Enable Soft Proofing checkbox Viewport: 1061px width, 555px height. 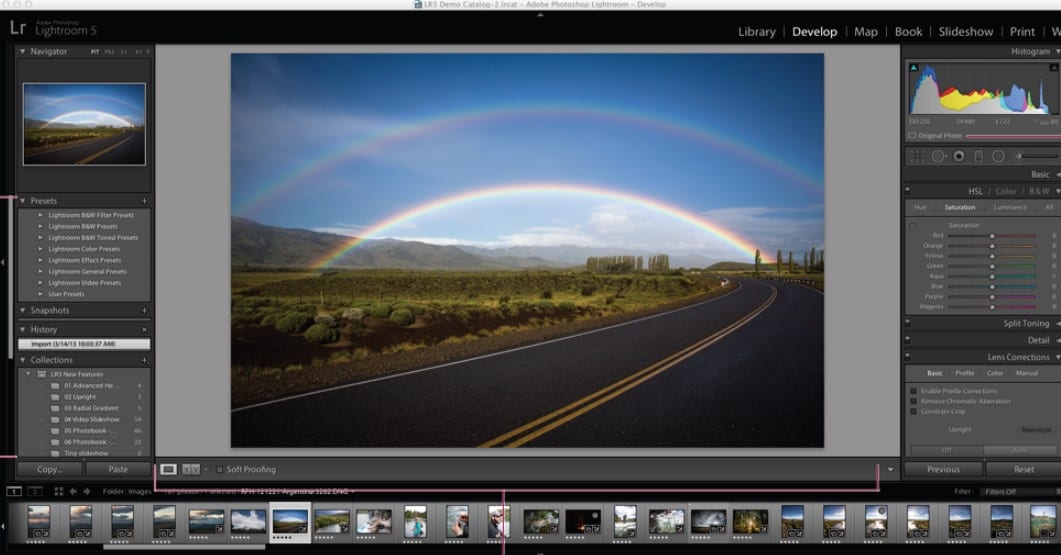click(x=219, y=469)
